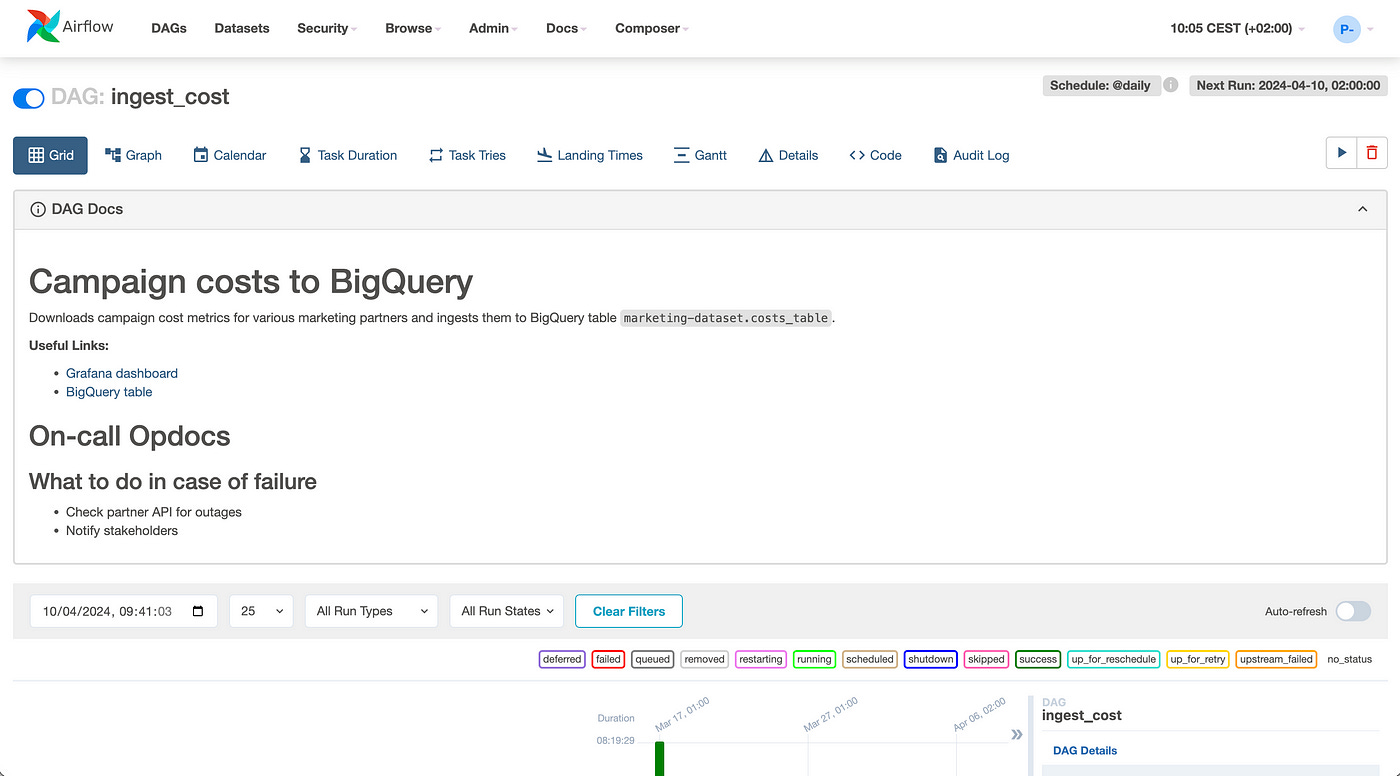Open the Audit Log icon
1400x776 pixels.
click(x=940, y=155)
